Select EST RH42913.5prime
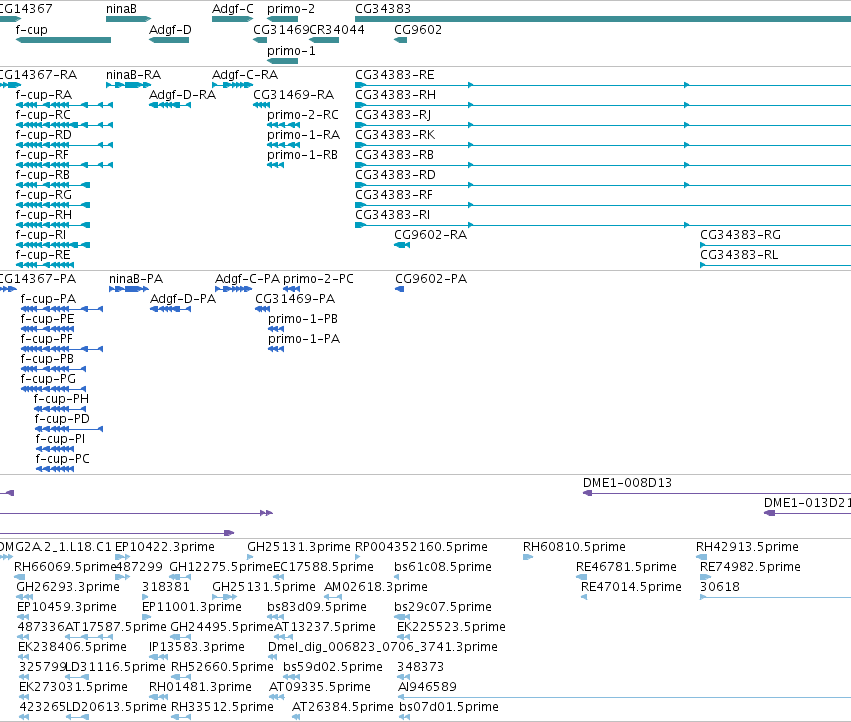 701,556
